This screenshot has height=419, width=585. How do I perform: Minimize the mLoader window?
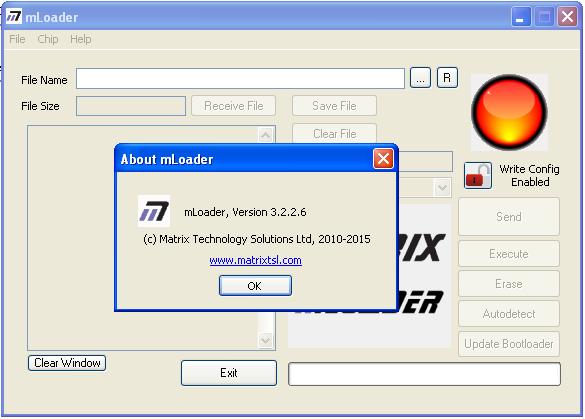tap(520, 17)
